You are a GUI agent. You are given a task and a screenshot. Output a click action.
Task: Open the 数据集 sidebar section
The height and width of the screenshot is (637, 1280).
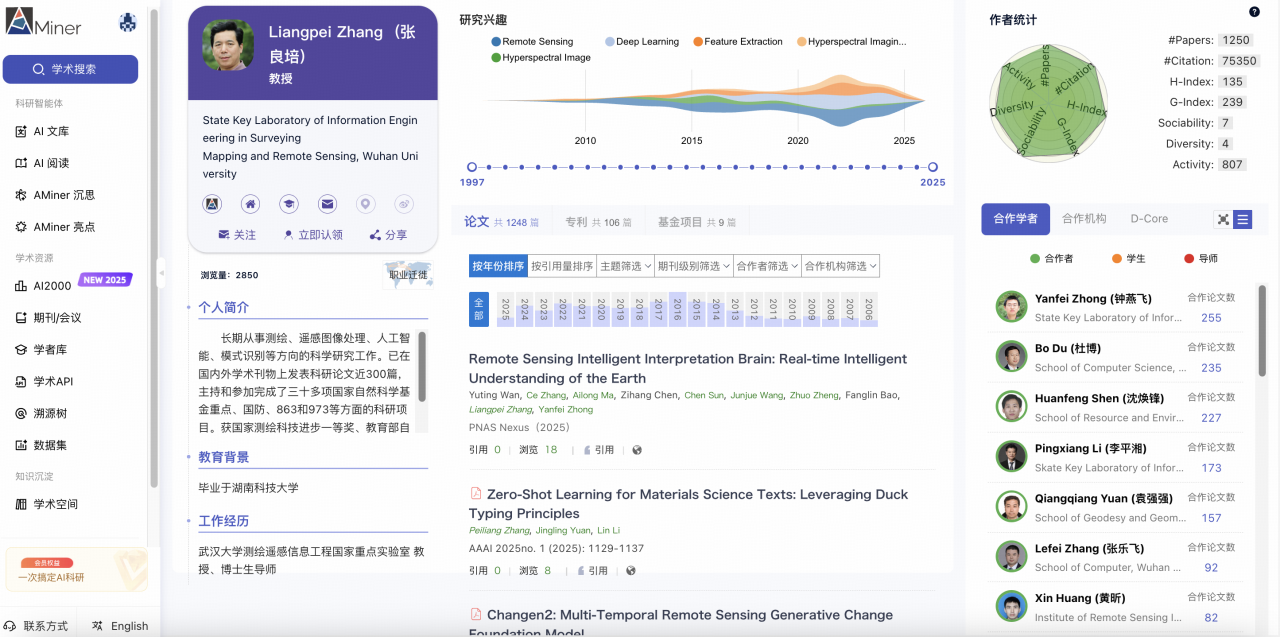tap(50, 444)
